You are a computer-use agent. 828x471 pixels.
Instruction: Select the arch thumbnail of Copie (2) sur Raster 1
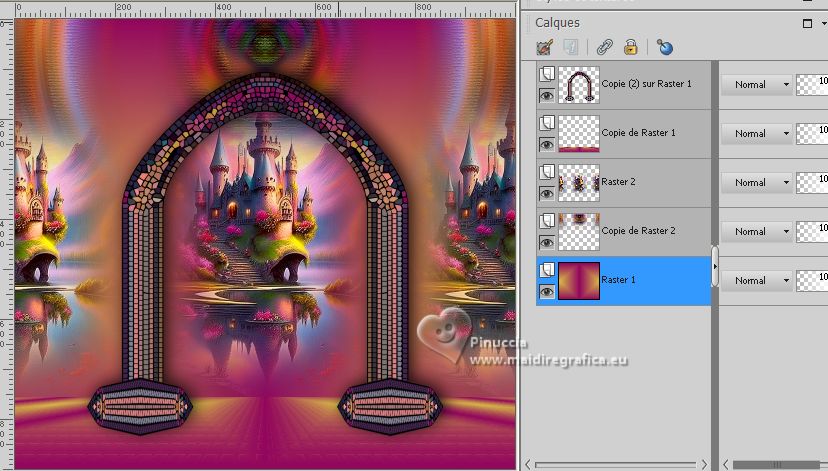(x=579, y=84)
